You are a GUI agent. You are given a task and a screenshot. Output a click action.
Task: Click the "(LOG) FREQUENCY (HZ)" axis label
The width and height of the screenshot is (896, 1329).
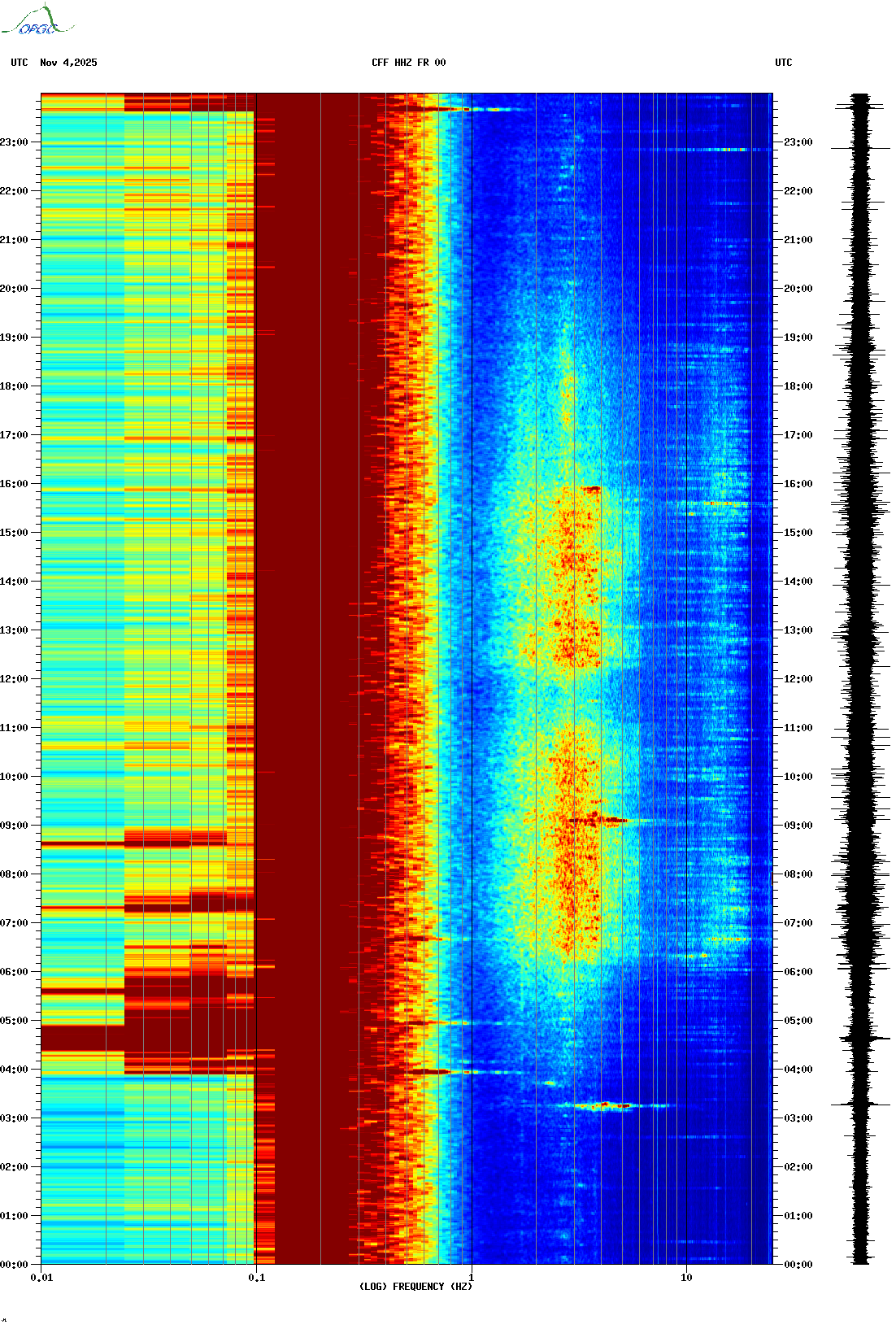(415, 1287)
